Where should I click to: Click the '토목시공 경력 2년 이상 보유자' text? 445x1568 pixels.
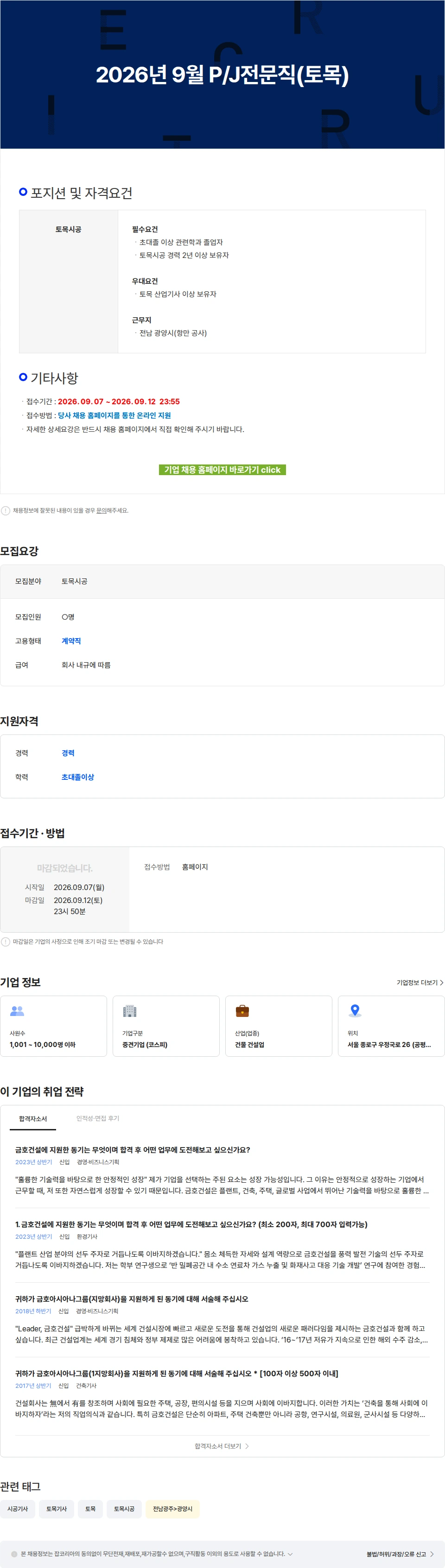click(184, 255)
